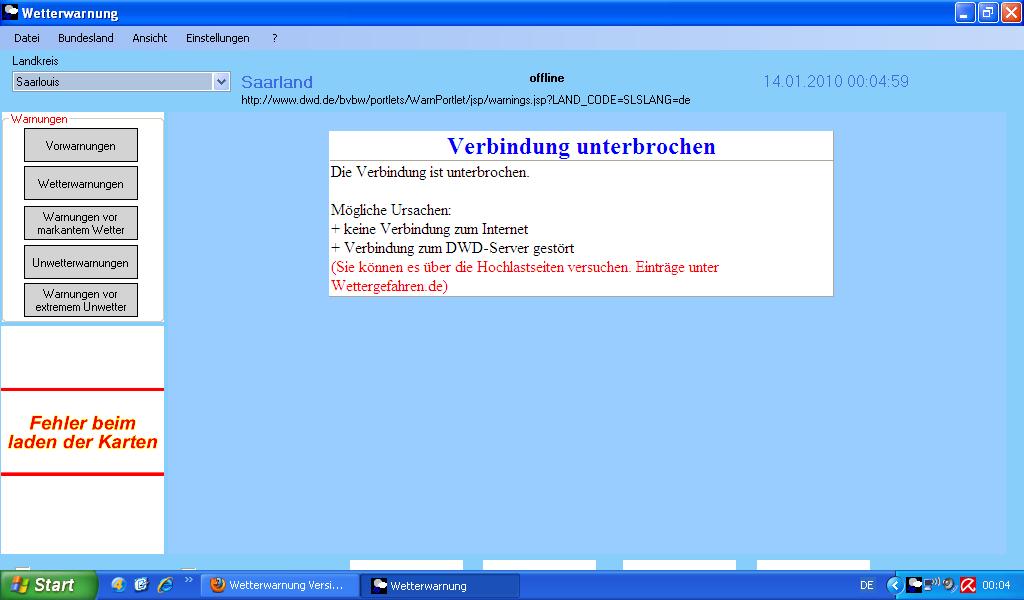Click the Wetterwarnung title bar app icon
Image resolution: width=1024 pixels, height=600 pixels.
10,12
